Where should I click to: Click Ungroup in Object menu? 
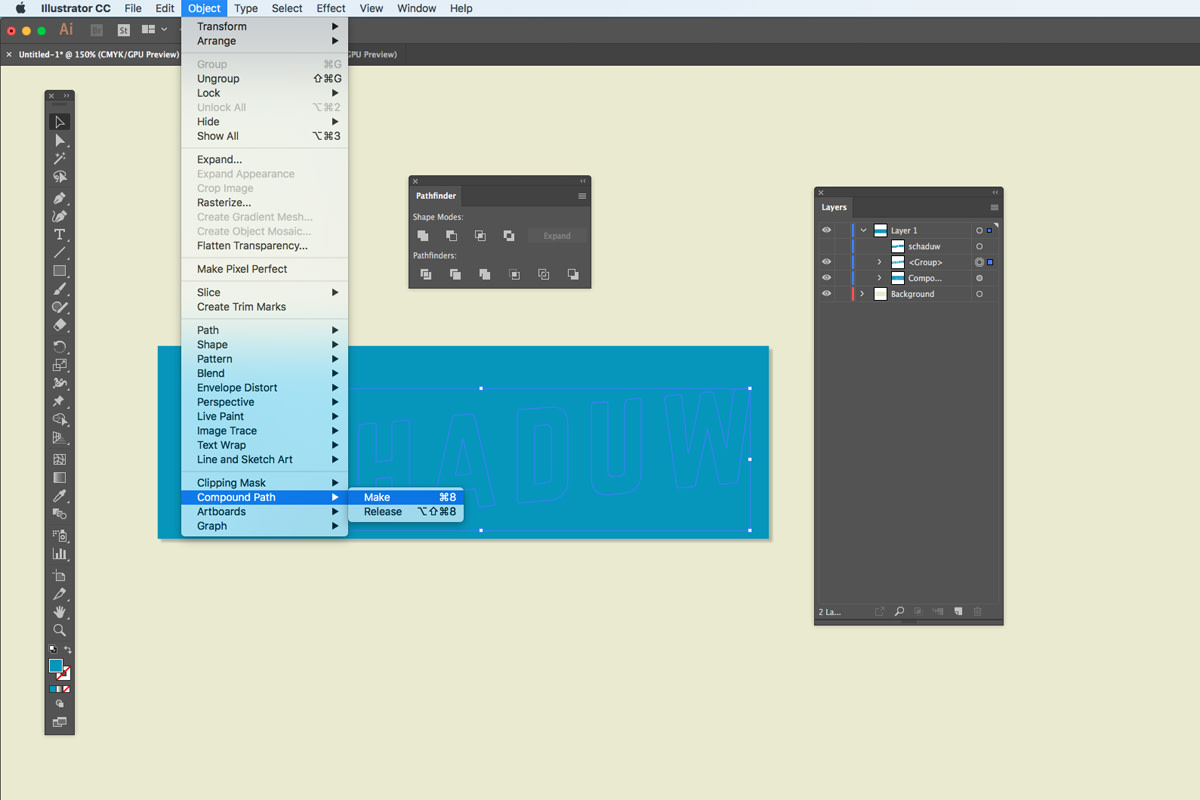(264, 78)
